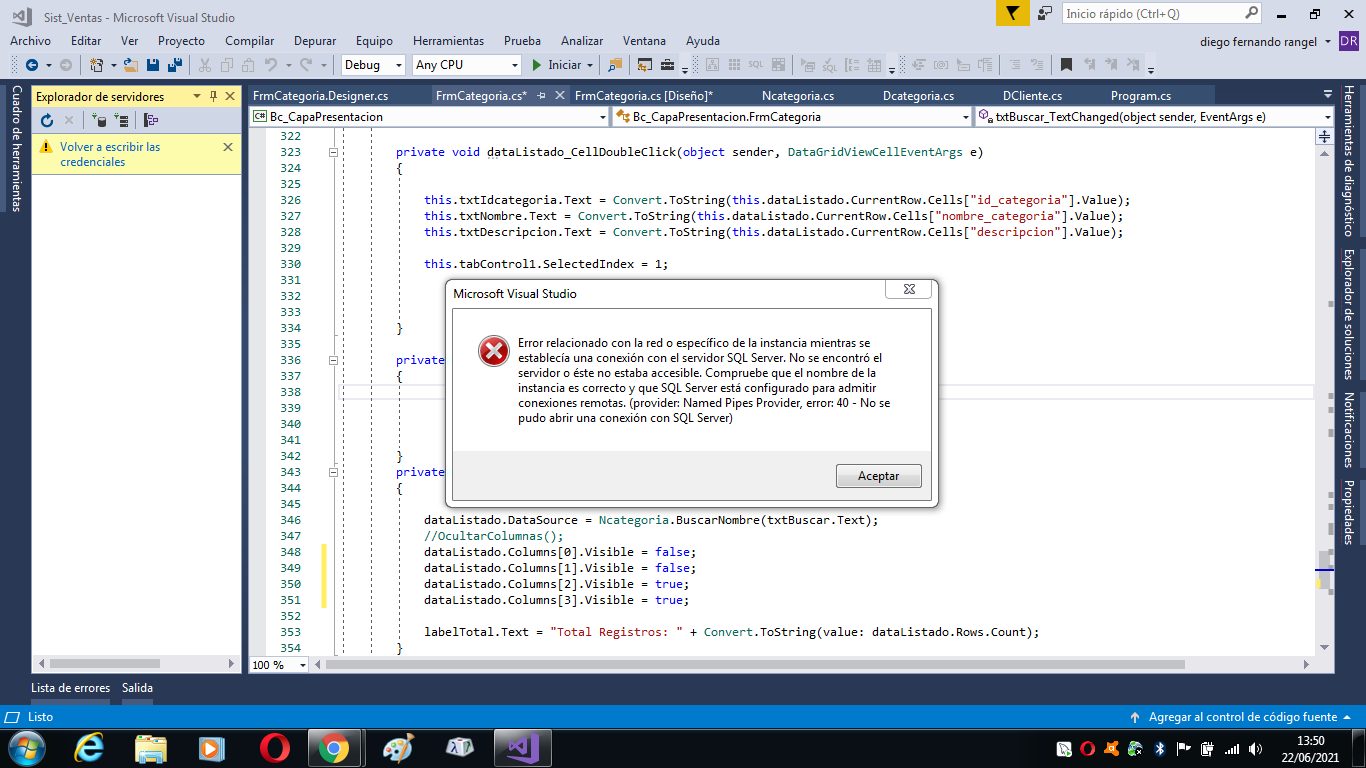Open the Editar menu
This screenshot has height=768, width=1366.
click(86, 41)
